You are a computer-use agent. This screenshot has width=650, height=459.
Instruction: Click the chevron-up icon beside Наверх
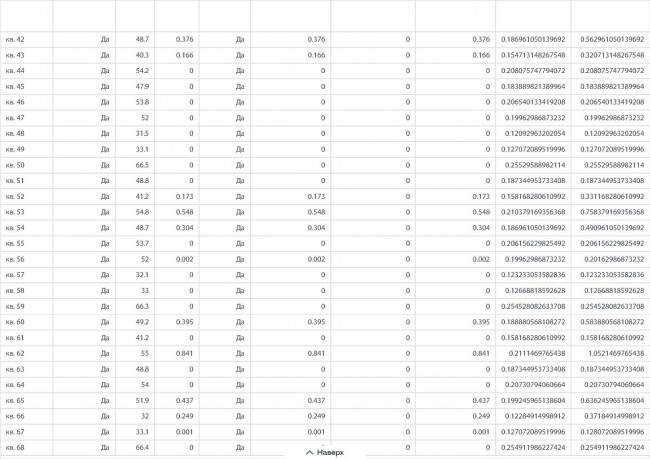click(x=309, y=452)
